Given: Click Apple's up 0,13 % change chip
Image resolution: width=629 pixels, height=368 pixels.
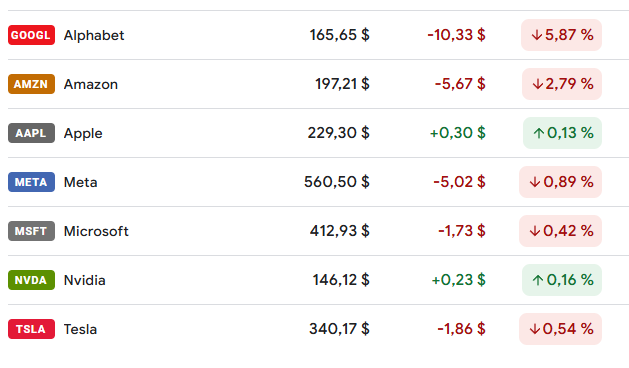Looking at the screenshot, I should pos(562,133).
